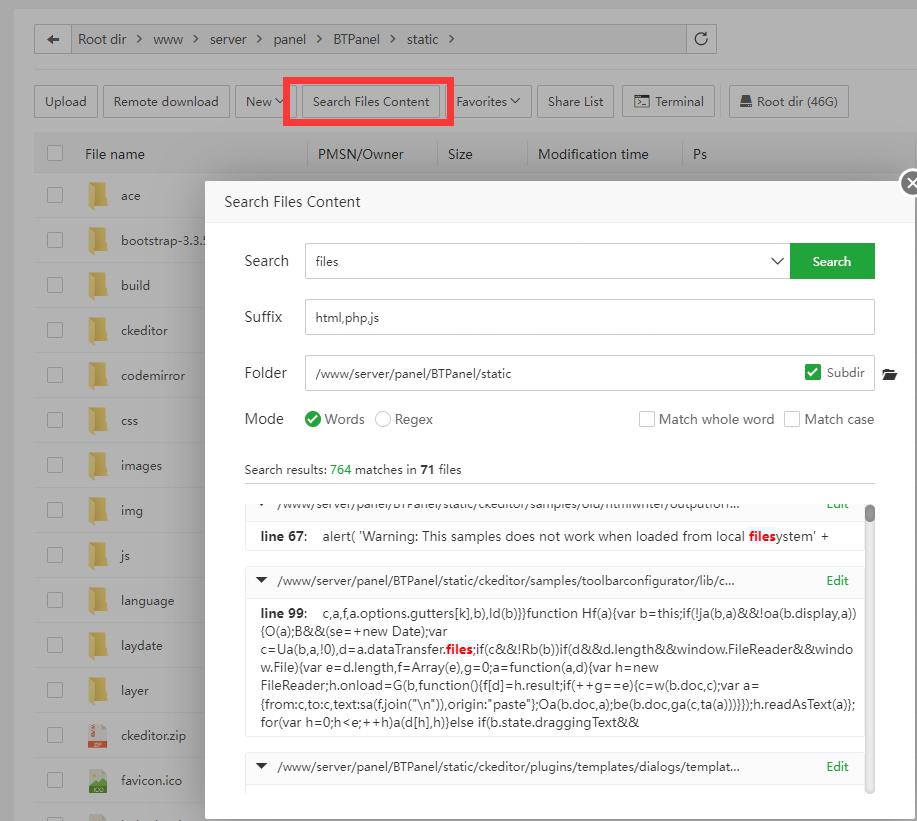Open the Terminal from the toolbar
The width and height of the screenshot is (917, 821).
point(668,102)
